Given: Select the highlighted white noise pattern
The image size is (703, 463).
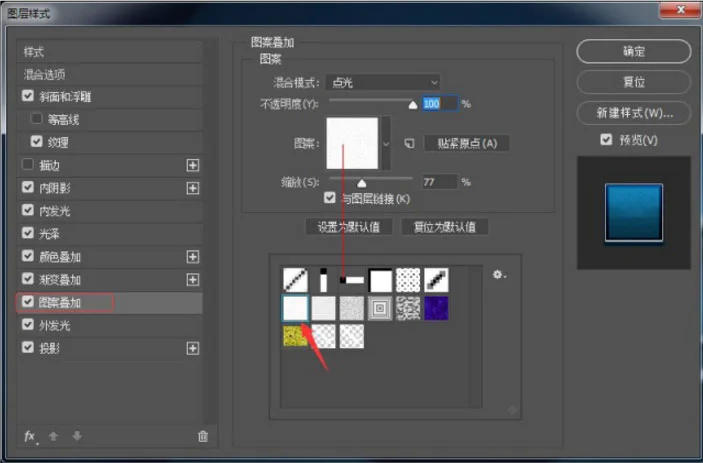Looking at the screenshot, I should [x=295, y=308].
